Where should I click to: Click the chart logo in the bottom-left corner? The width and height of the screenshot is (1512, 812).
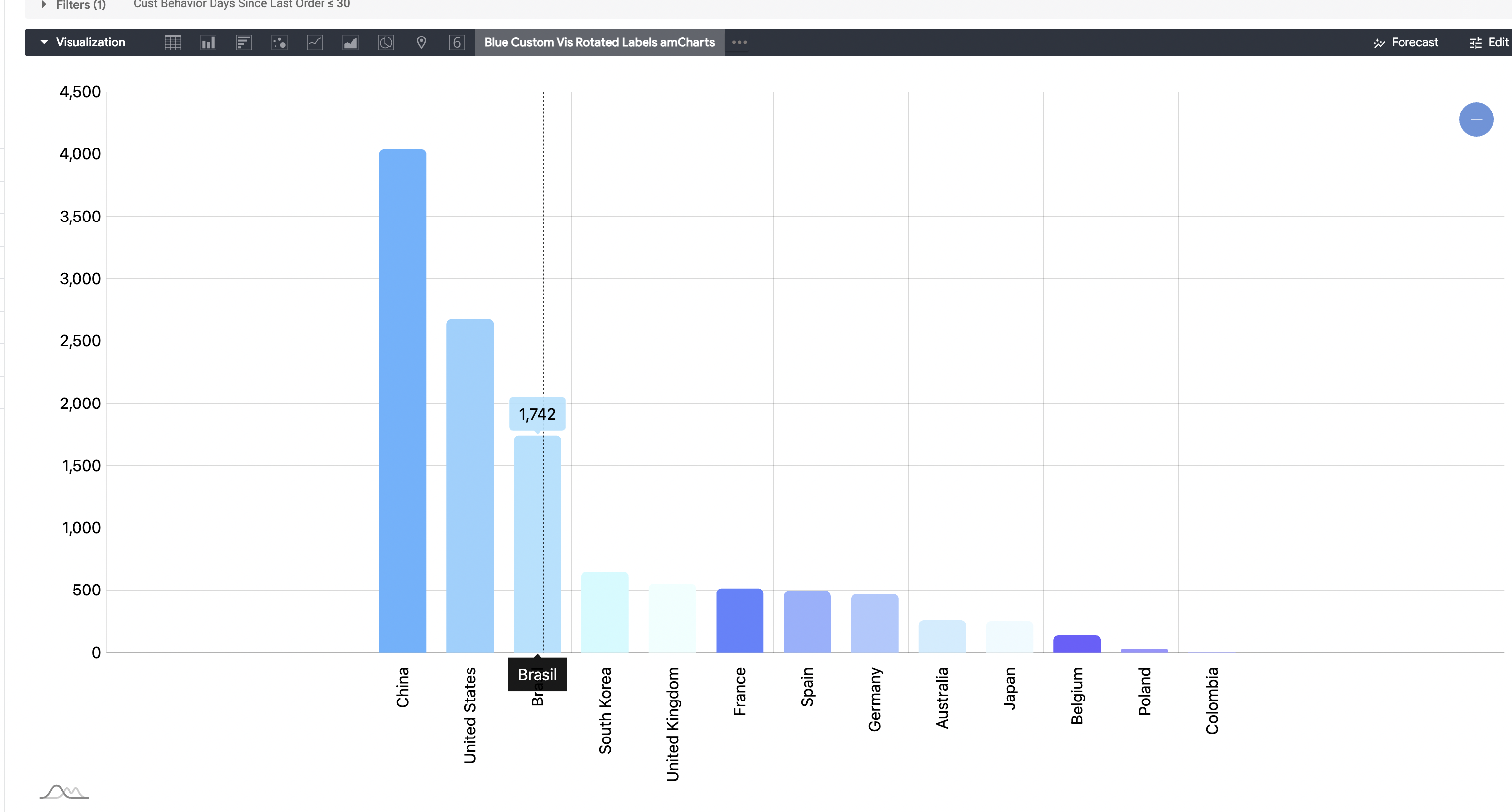pyautogui.click(x=64, y=792)
